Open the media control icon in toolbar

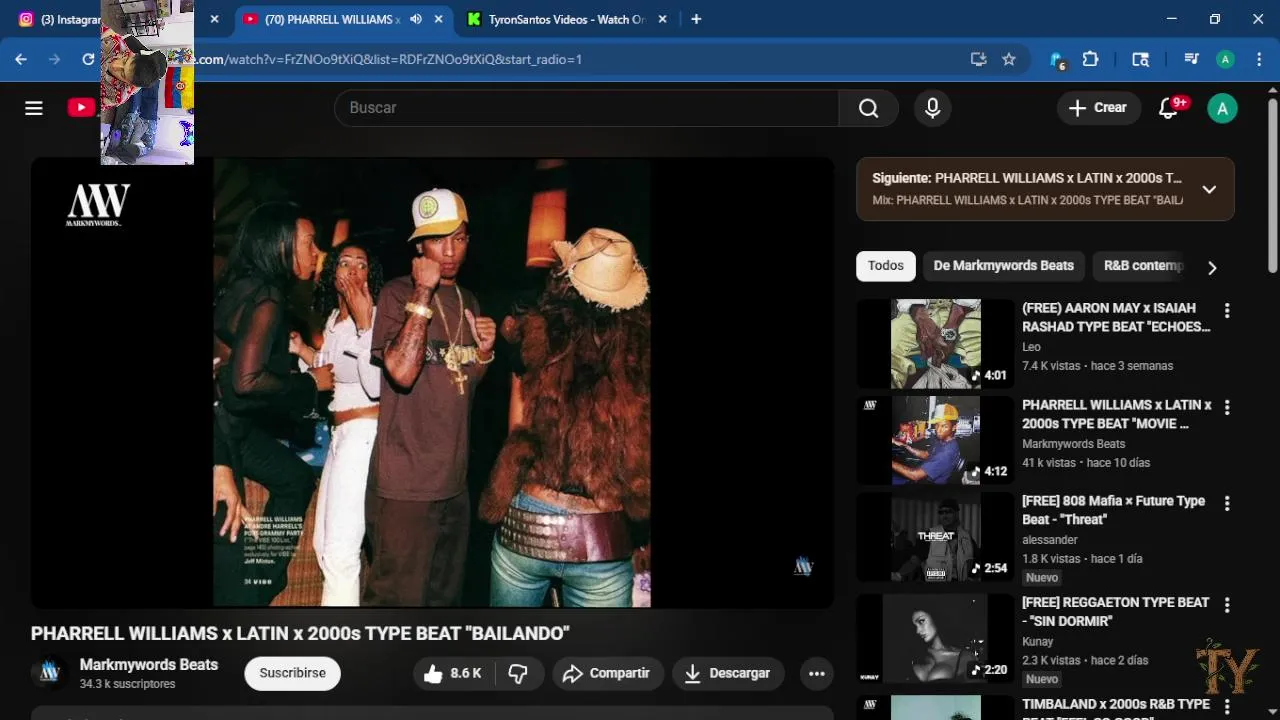point(1190,59)
